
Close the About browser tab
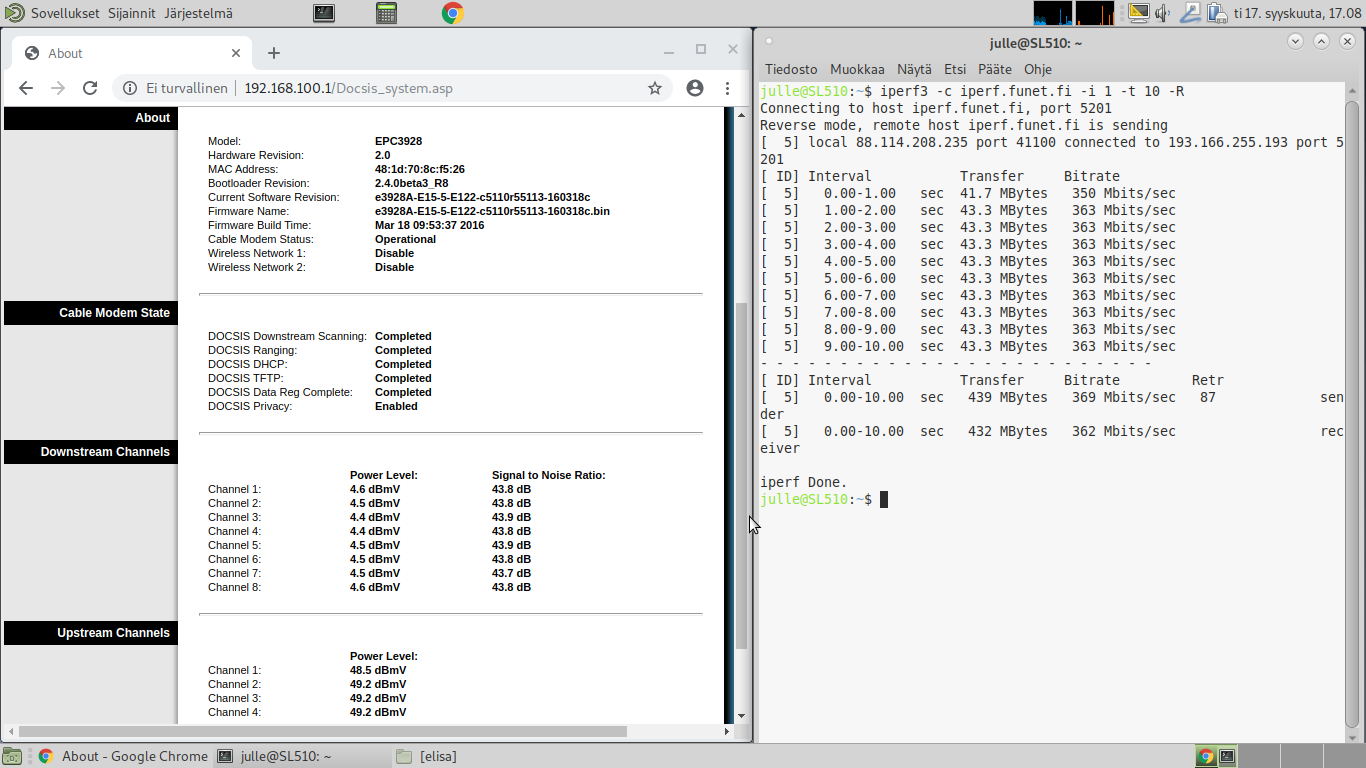237,53
